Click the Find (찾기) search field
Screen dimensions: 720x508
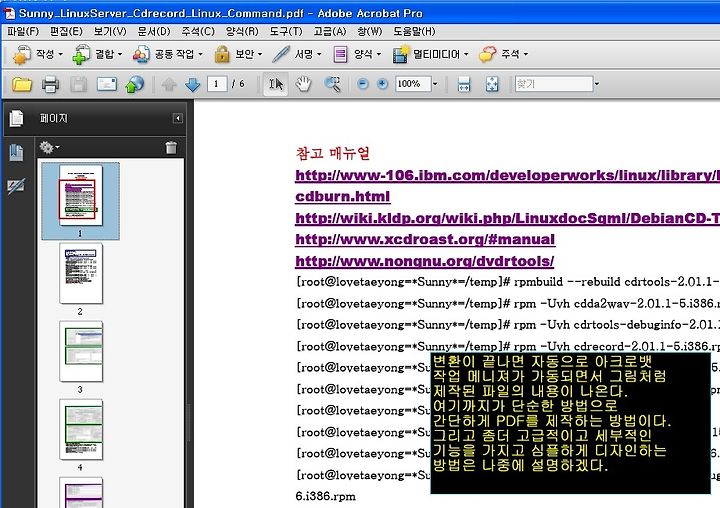554,84
